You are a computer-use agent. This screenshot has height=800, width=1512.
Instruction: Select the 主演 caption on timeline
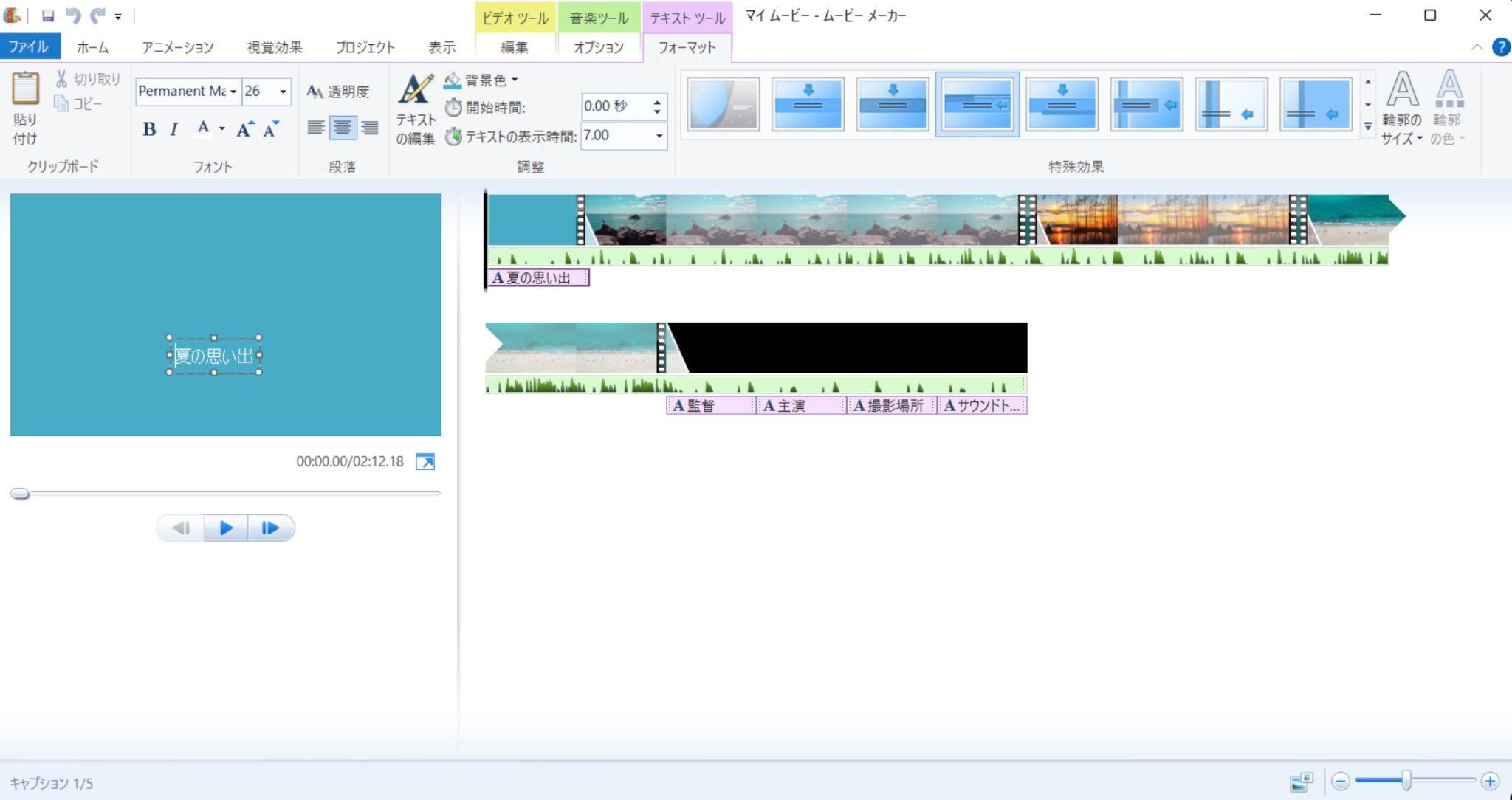pos(801,405)
